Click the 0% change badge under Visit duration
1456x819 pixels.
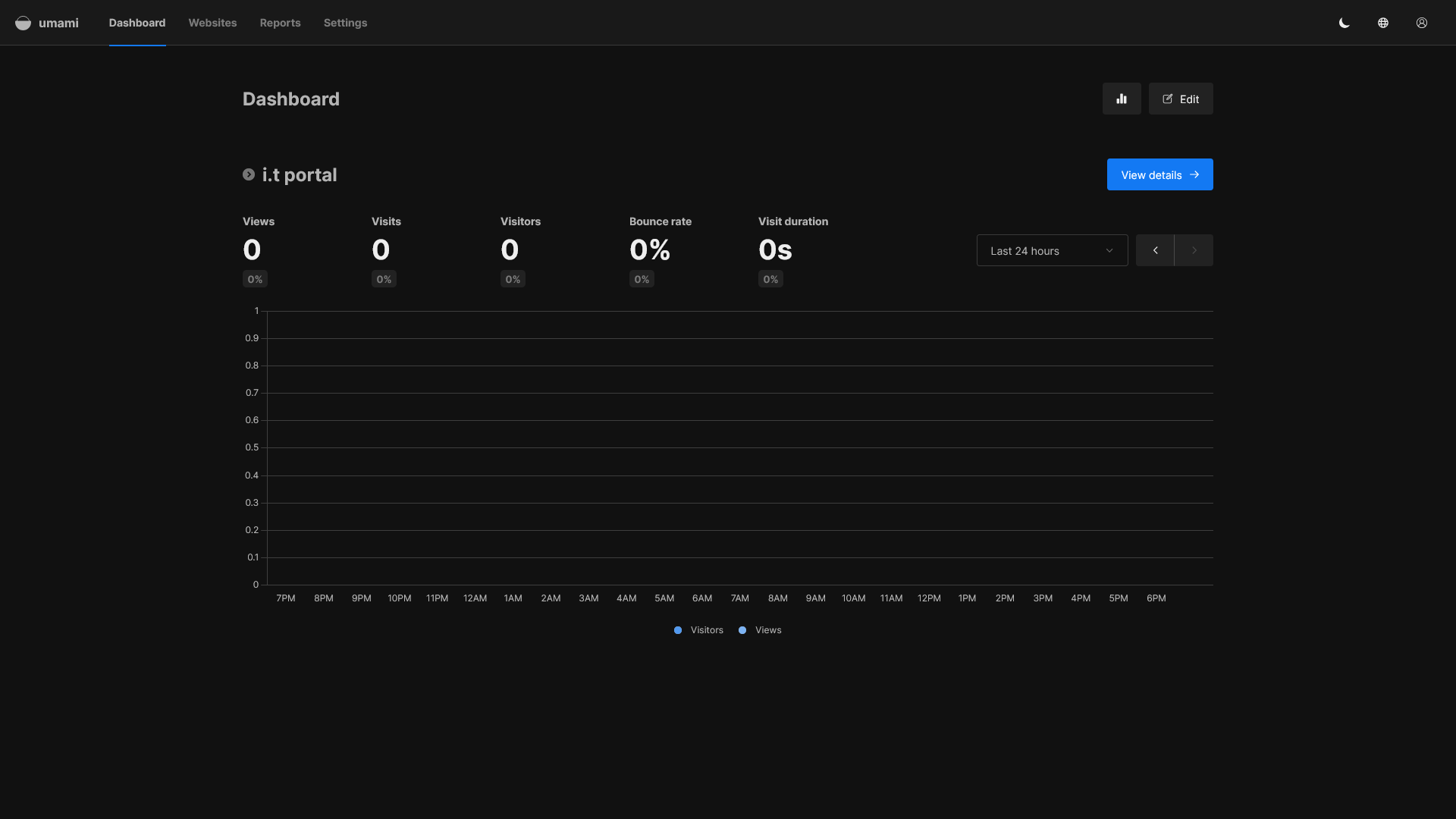(770, 279)
